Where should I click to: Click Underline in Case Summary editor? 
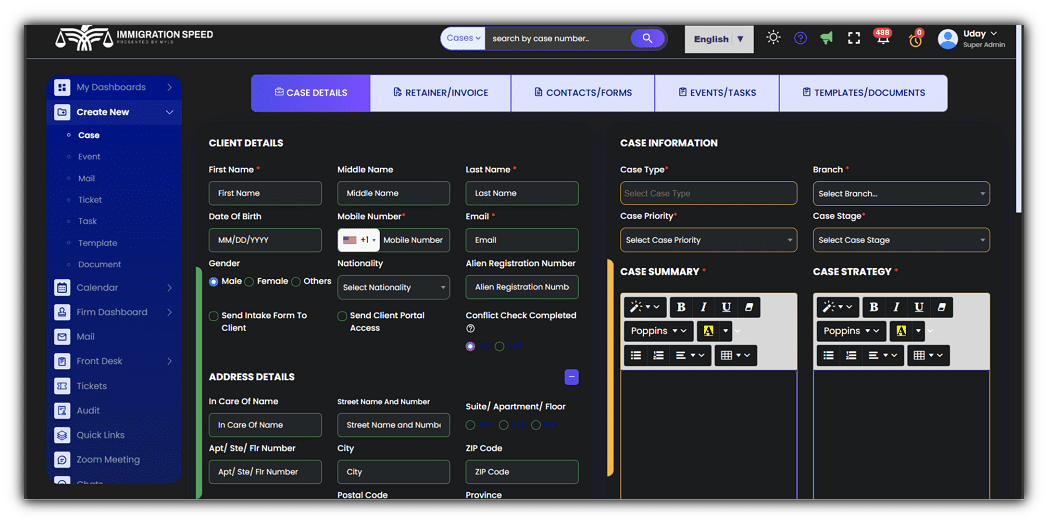[726, 307]
